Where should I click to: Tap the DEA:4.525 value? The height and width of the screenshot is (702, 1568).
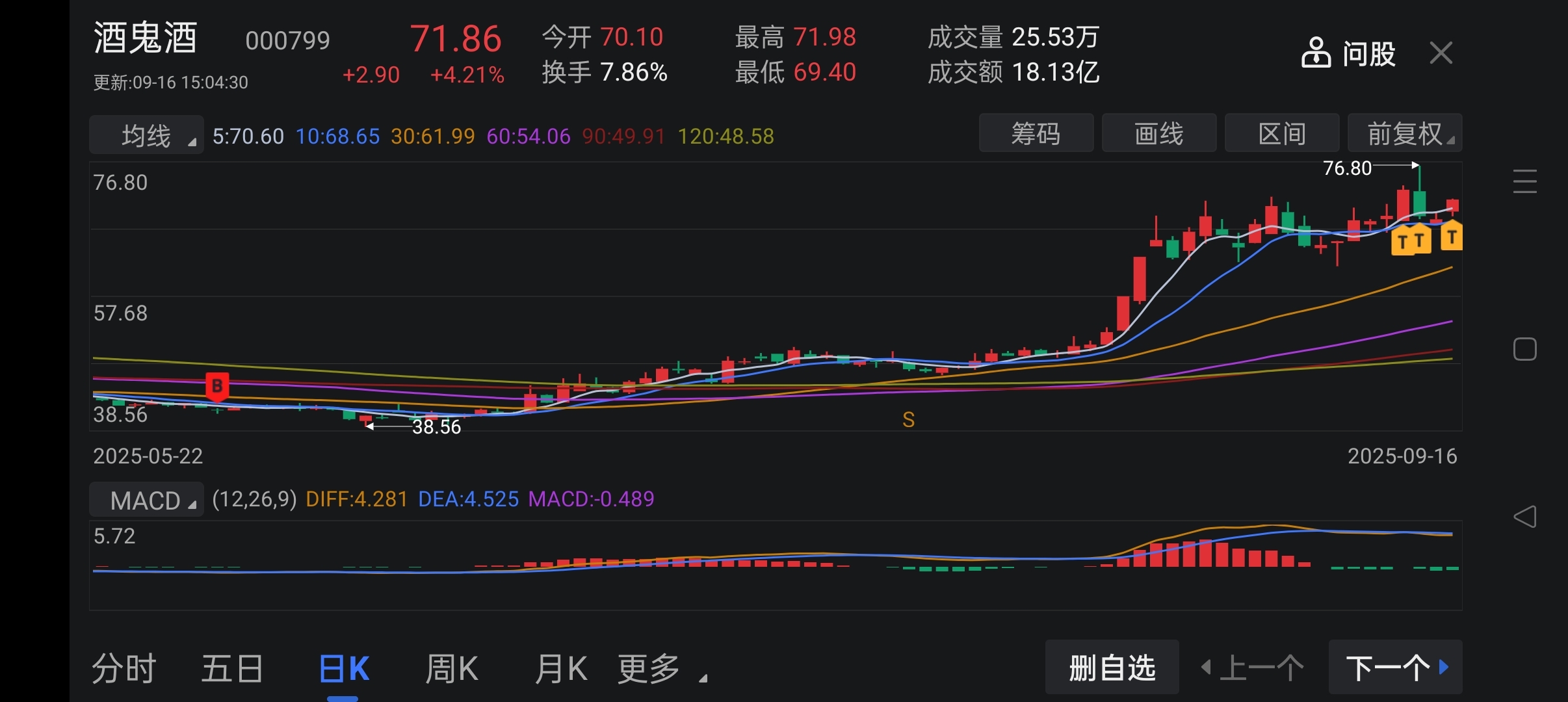pos(469,499)
